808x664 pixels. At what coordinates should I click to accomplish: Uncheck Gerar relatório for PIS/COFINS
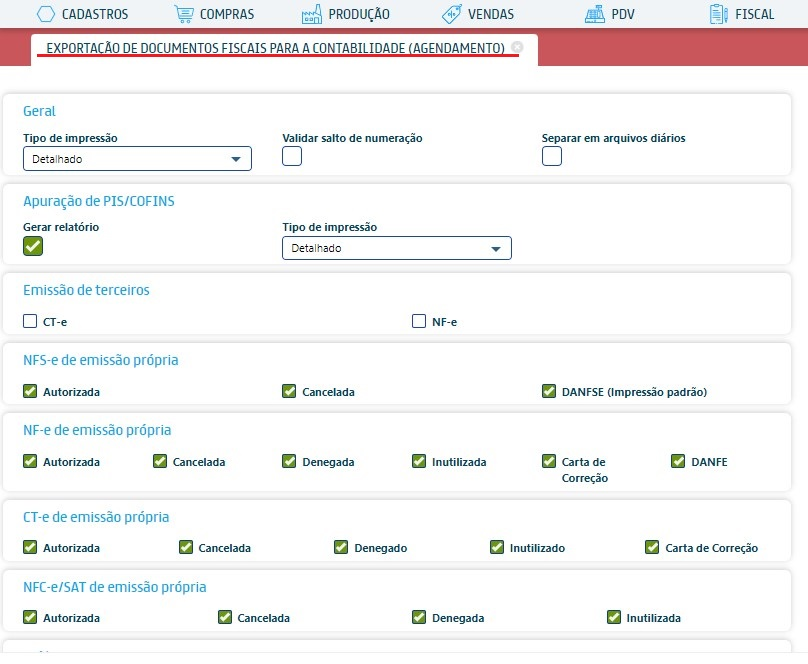(x=33, y=246)
